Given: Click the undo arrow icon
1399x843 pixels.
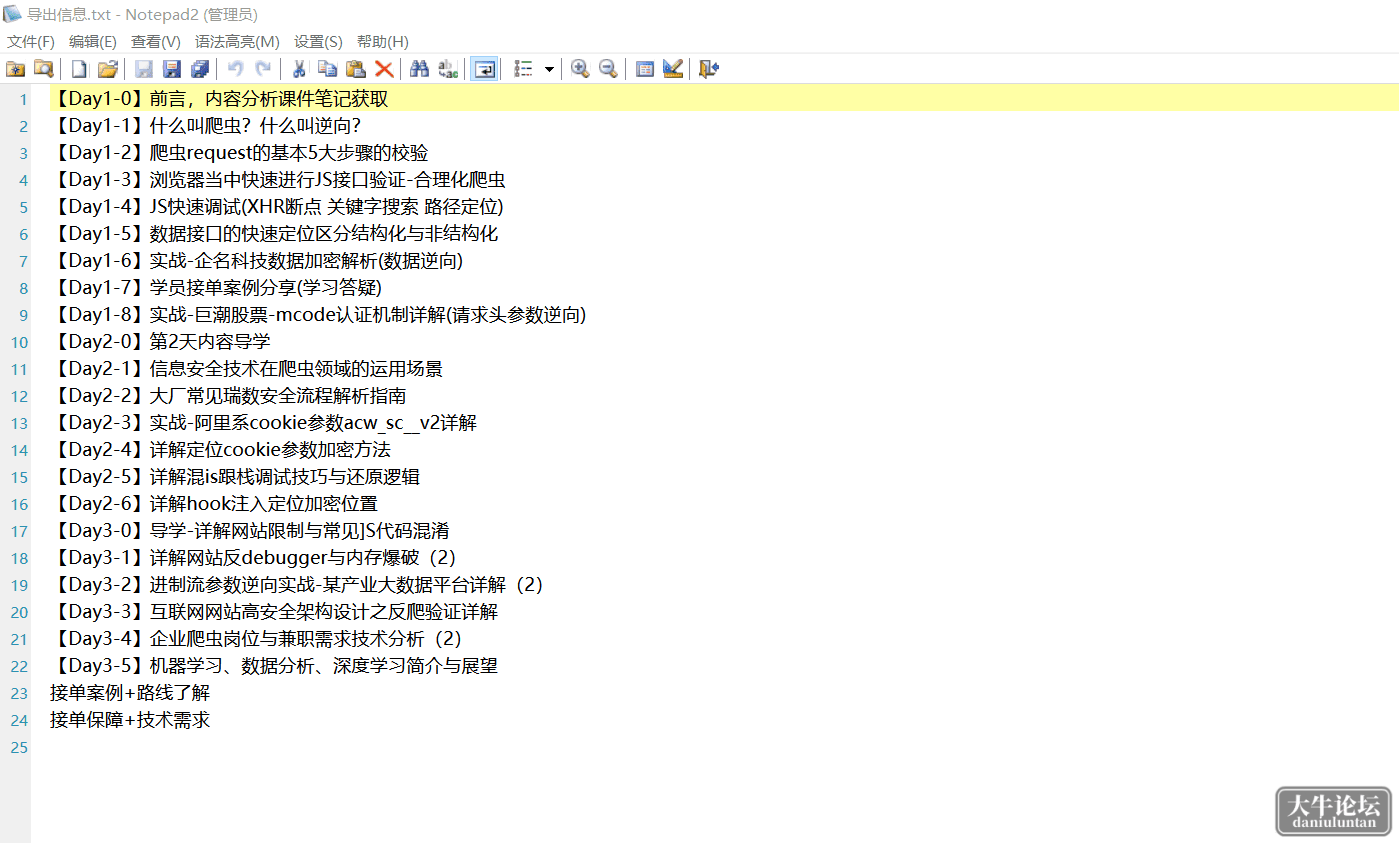Looking at the screenshot, I should [235, 69].
